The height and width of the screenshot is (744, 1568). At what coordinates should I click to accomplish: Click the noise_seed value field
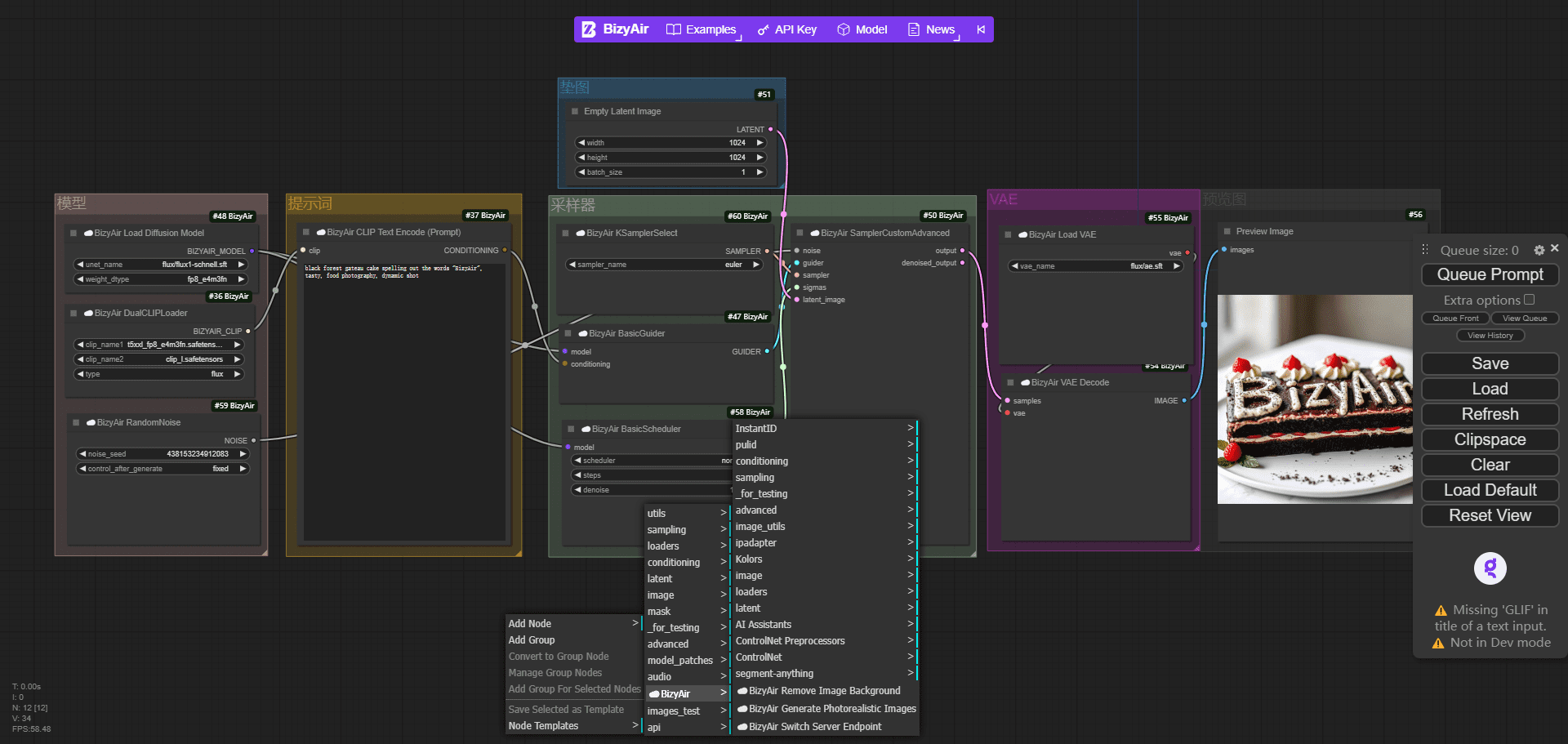[x=163, y=454]
